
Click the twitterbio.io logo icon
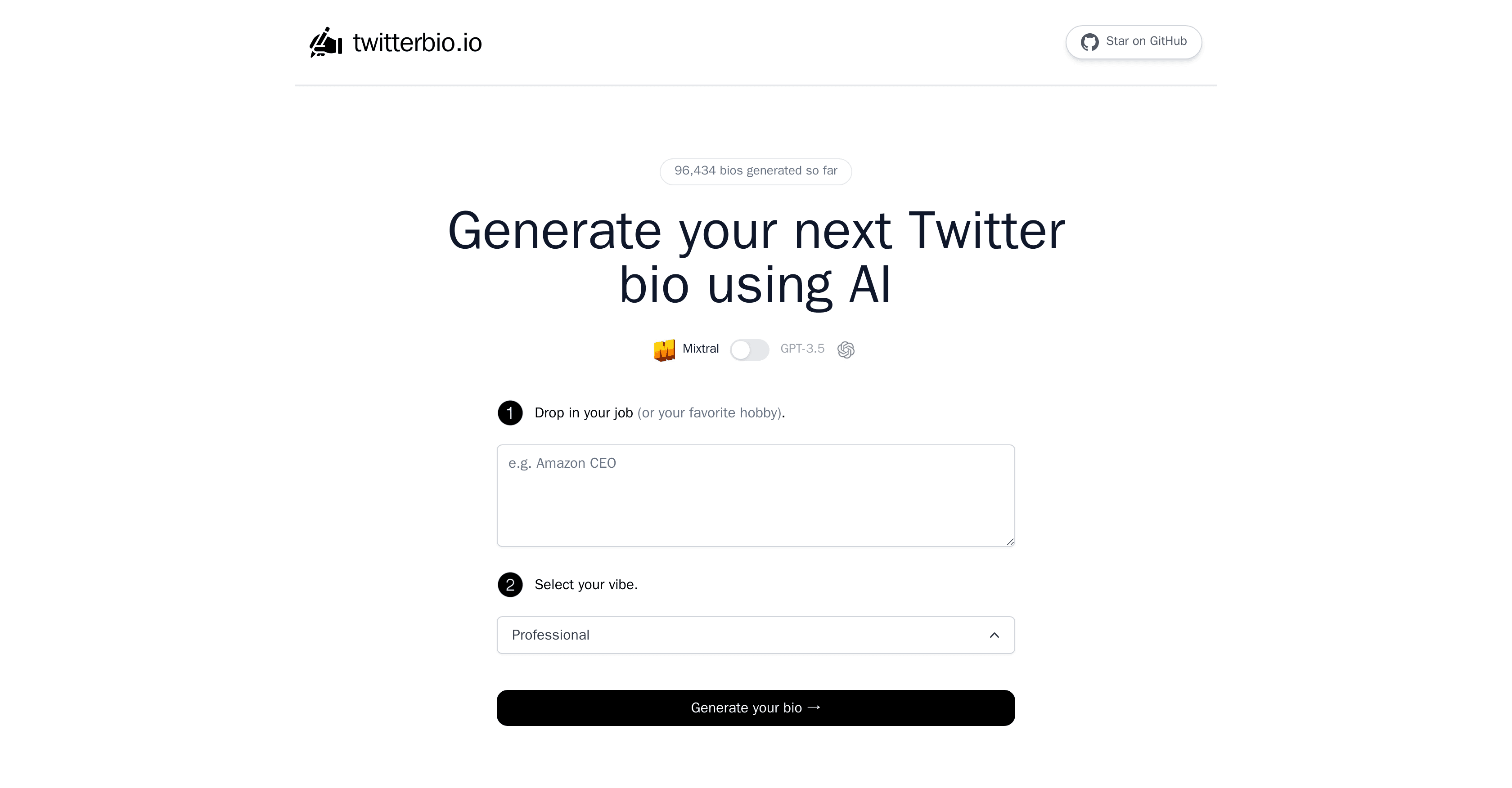pos(324,42)
